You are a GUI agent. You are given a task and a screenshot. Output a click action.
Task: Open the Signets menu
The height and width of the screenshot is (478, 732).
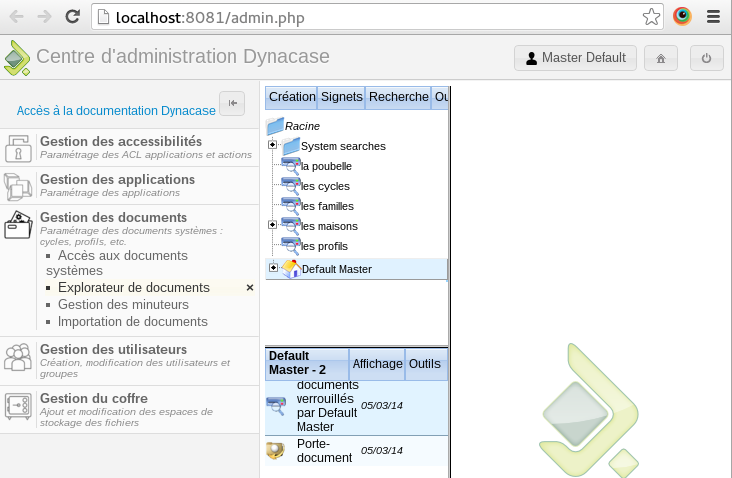341,97
